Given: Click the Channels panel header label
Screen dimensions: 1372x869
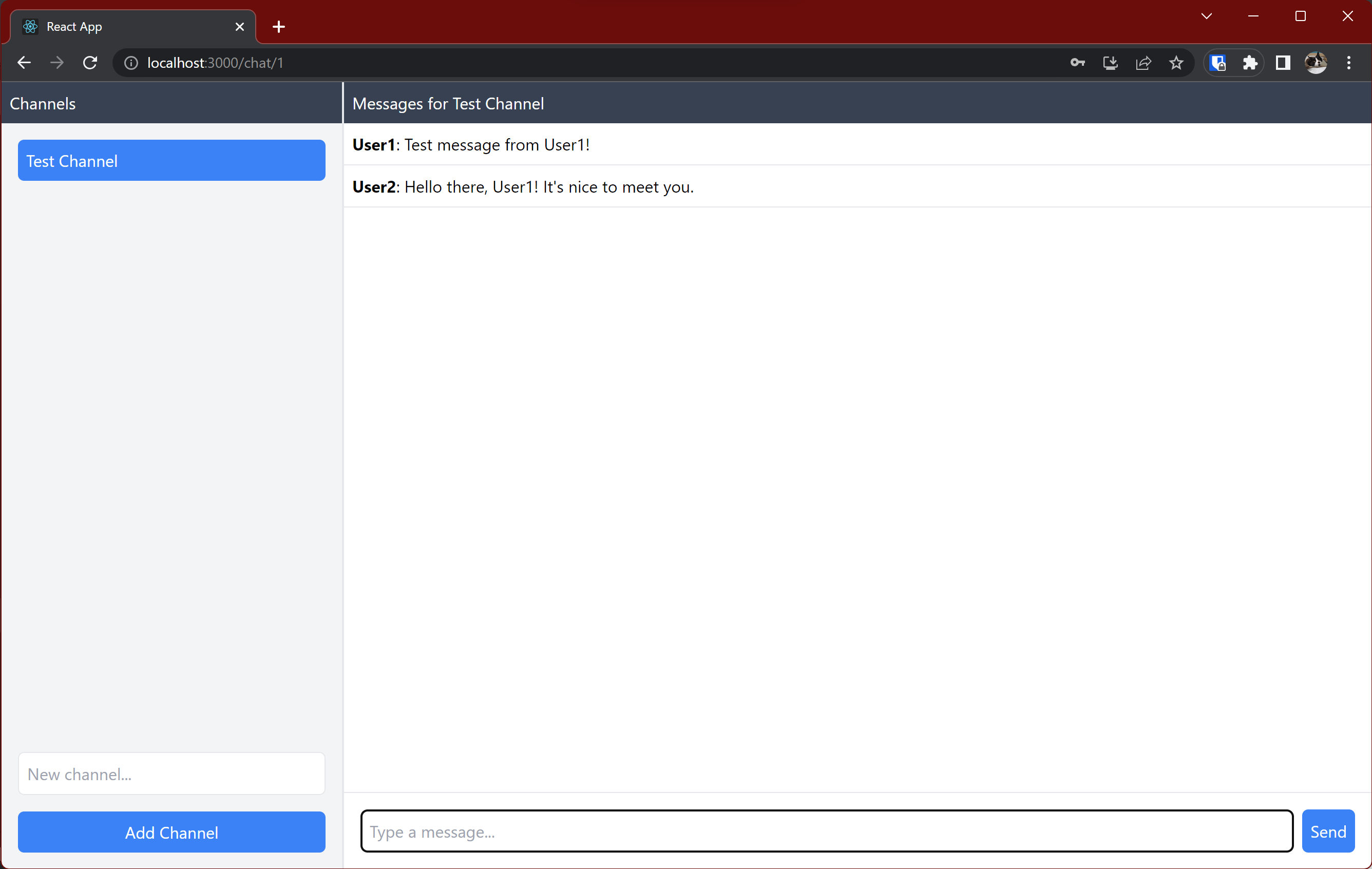Looking at the screenshot, I should (x=42, y=103).
